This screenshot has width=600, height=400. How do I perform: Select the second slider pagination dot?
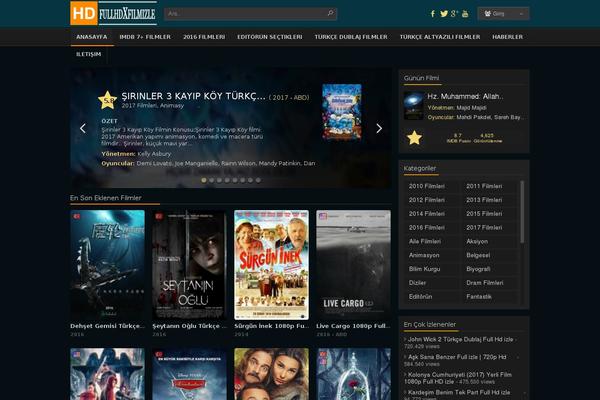[212, 180]
